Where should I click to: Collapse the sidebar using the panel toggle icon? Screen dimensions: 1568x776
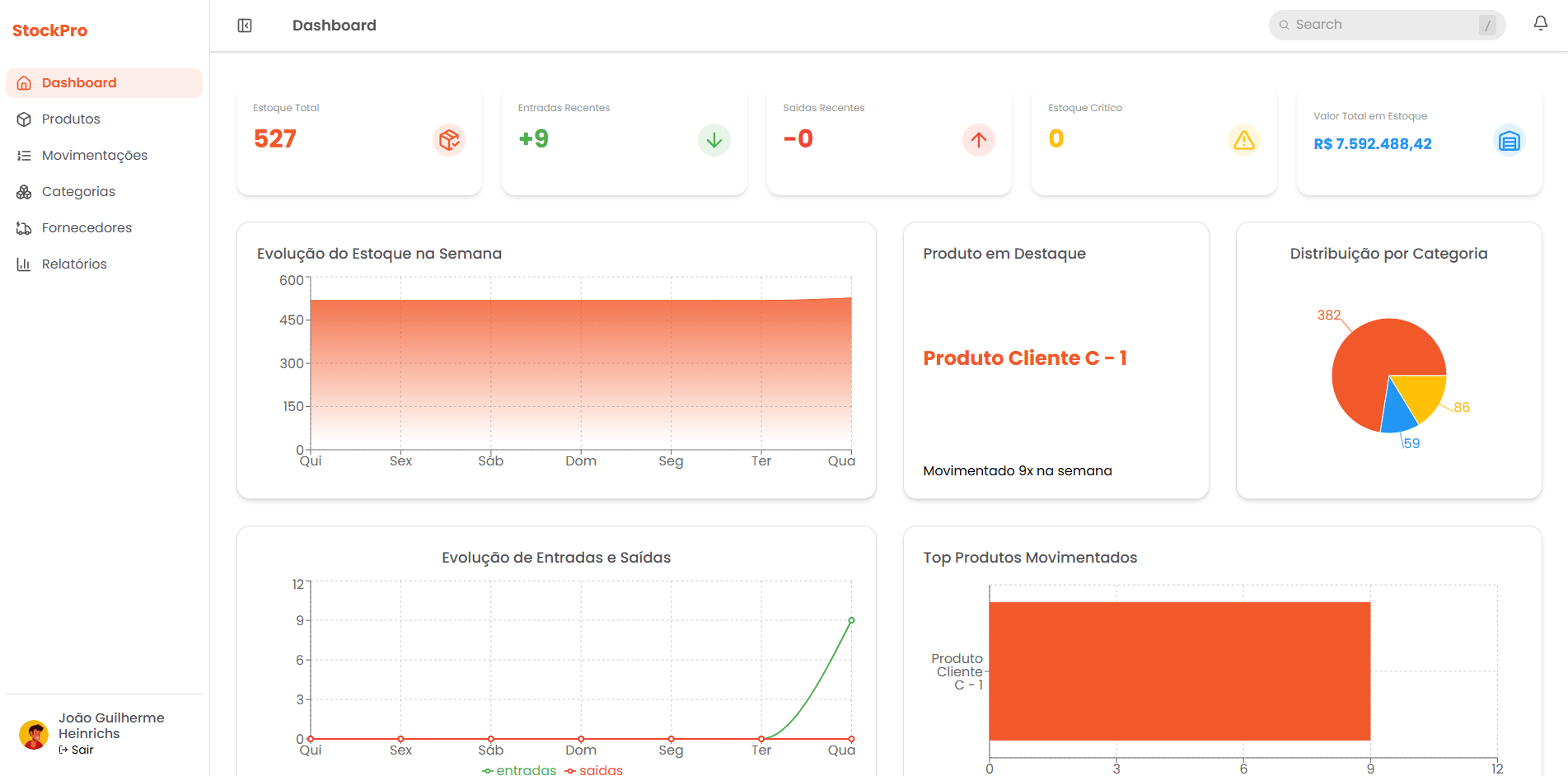pos(245,26)
